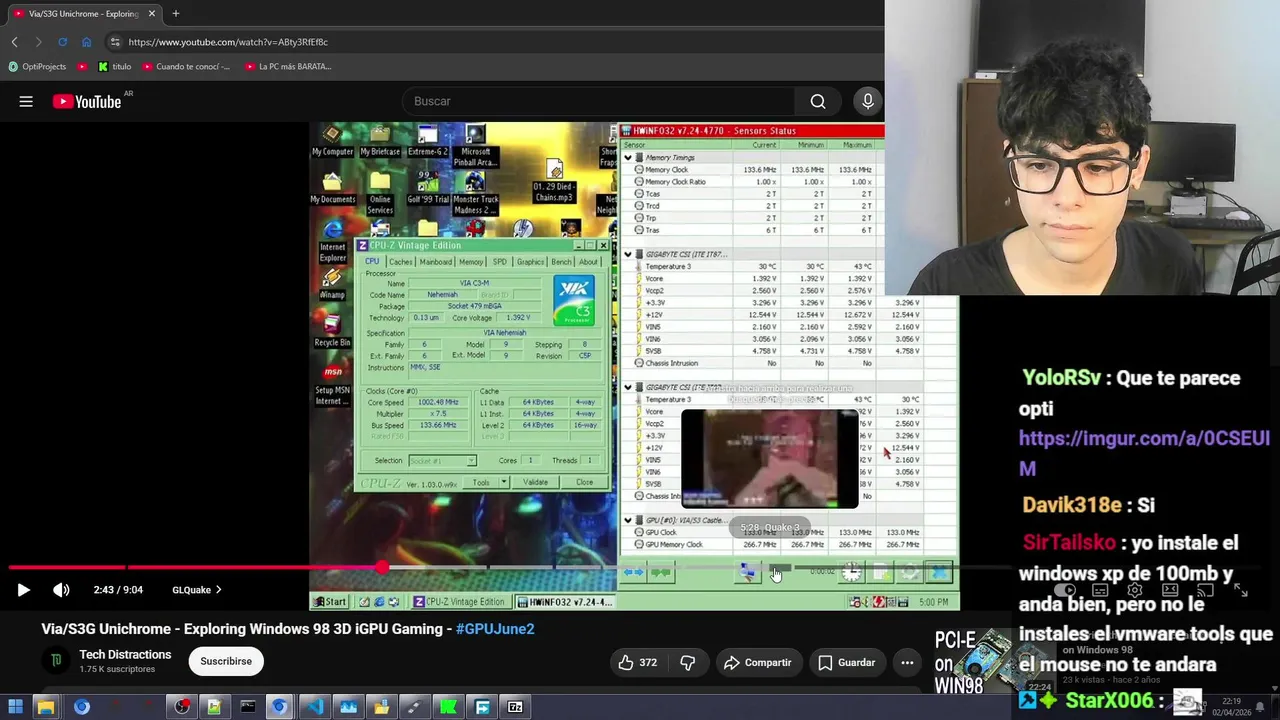This screenshot has height=720, width=1280.
Task: Go to the YouTube home logo
Action: [87, 101]
